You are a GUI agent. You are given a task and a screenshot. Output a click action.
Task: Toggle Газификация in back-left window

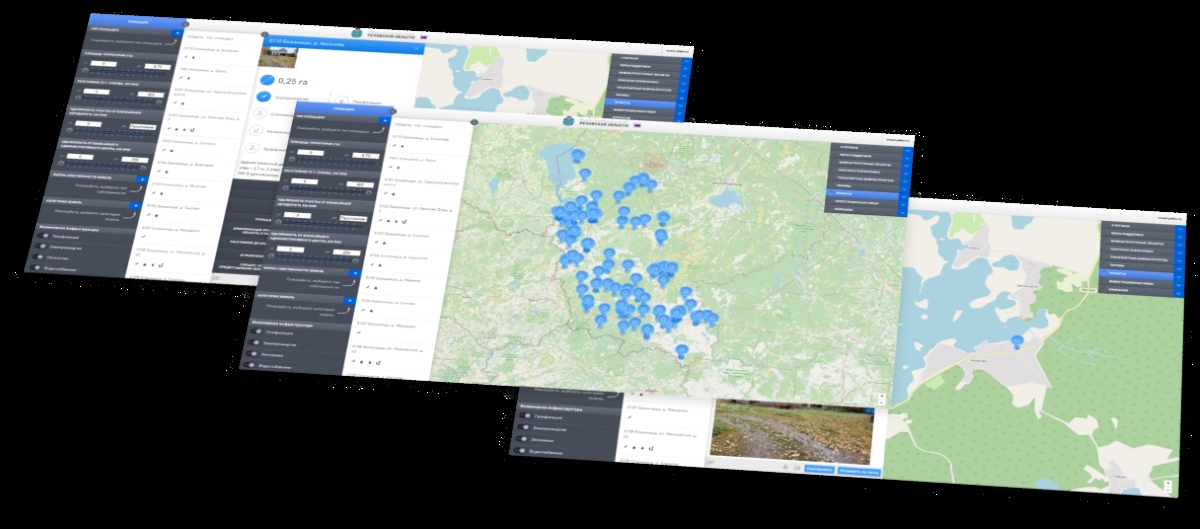43,236
